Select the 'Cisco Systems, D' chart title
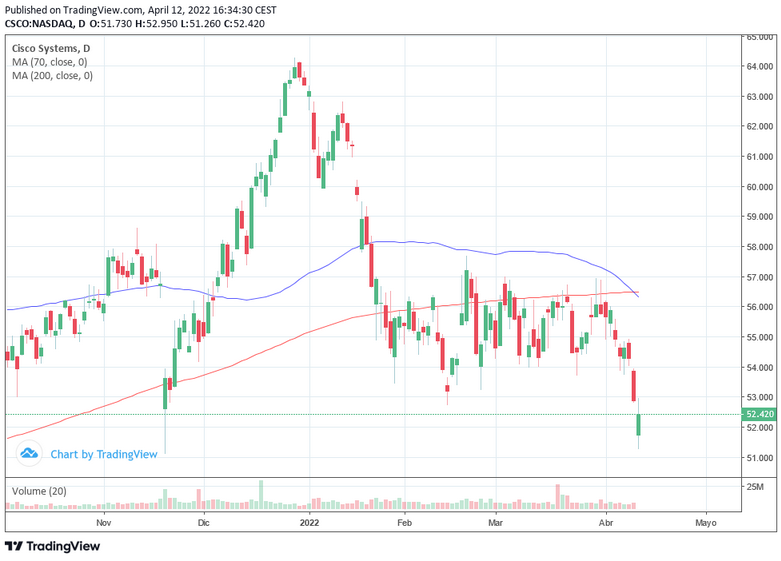 coord(51,48)
